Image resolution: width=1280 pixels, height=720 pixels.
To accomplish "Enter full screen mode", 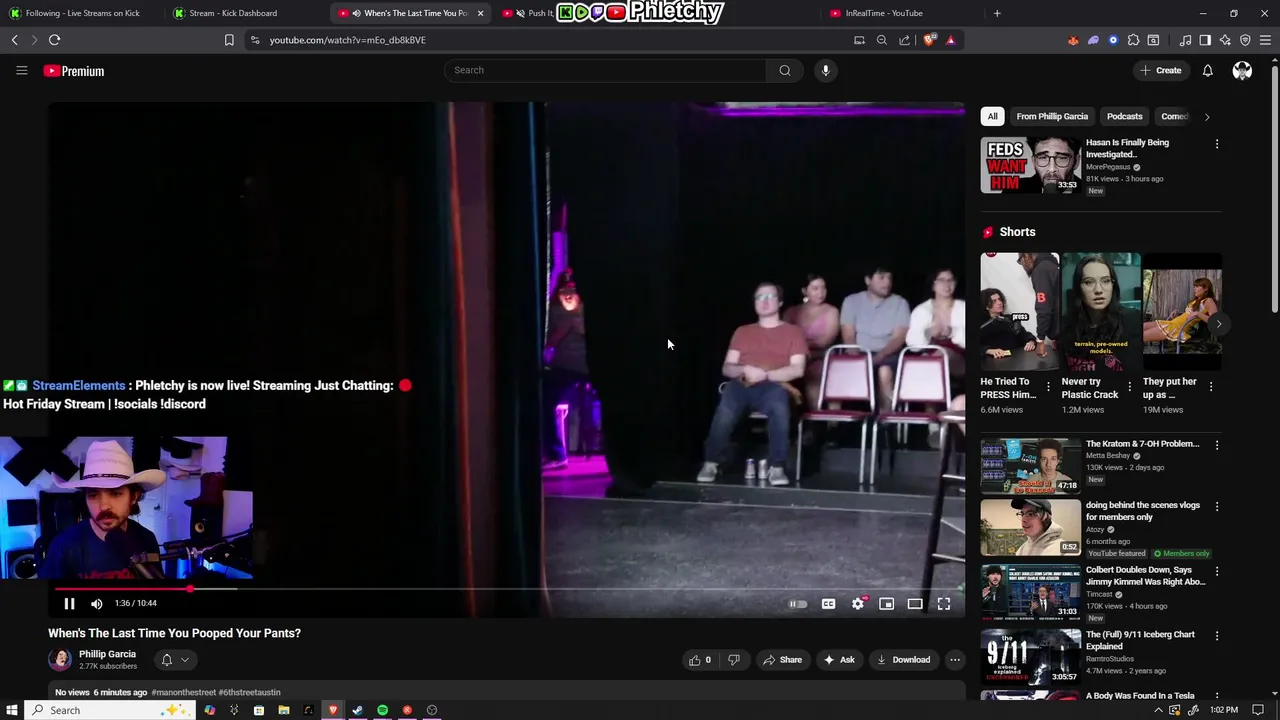I will tap(944, 603).
